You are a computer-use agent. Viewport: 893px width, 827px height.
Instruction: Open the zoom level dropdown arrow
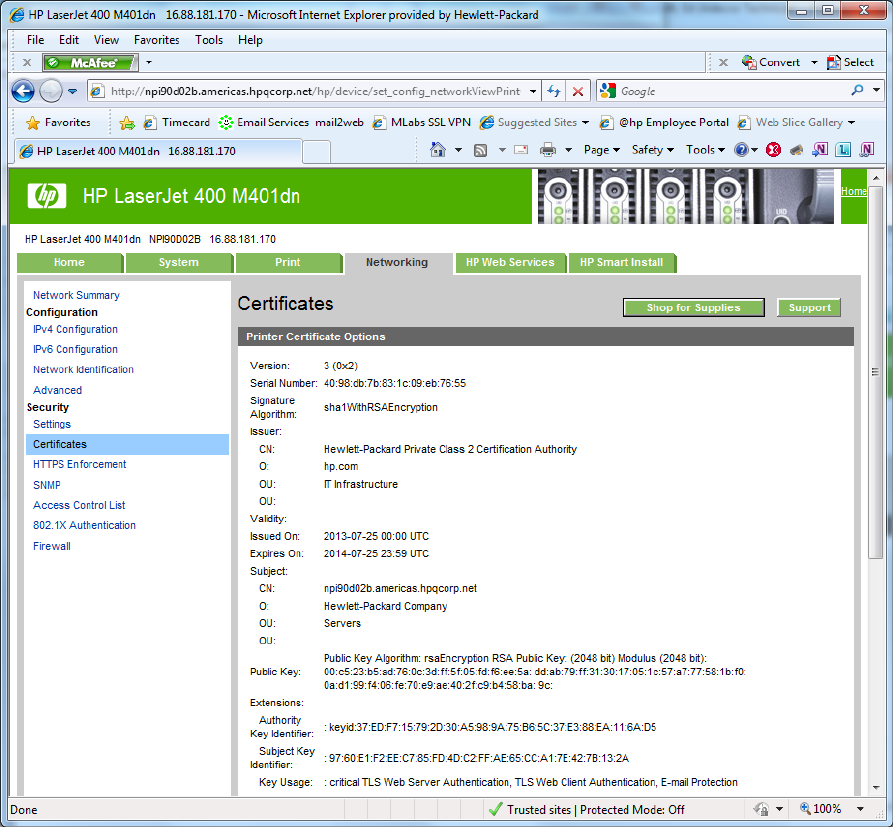(x=861, y=809)
